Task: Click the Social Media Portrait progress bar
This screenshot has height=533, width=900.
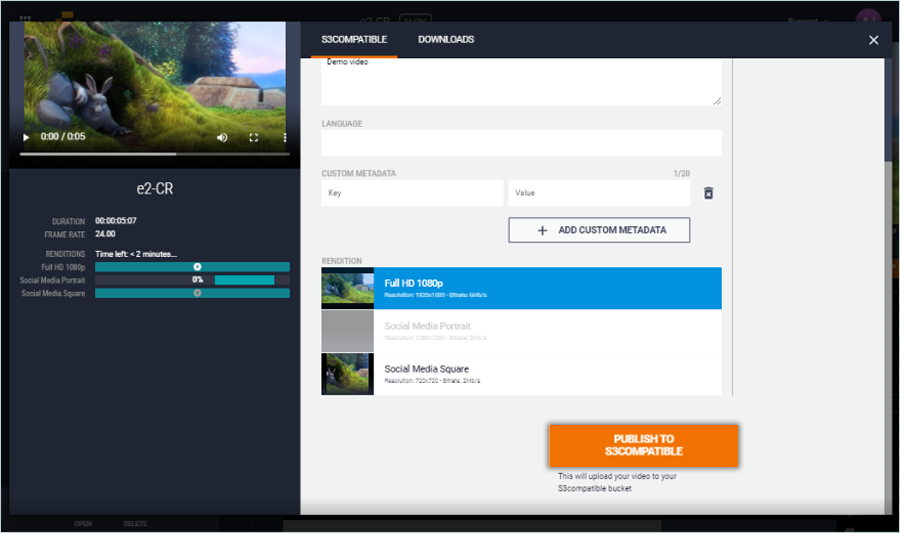Action: point(192,280)
